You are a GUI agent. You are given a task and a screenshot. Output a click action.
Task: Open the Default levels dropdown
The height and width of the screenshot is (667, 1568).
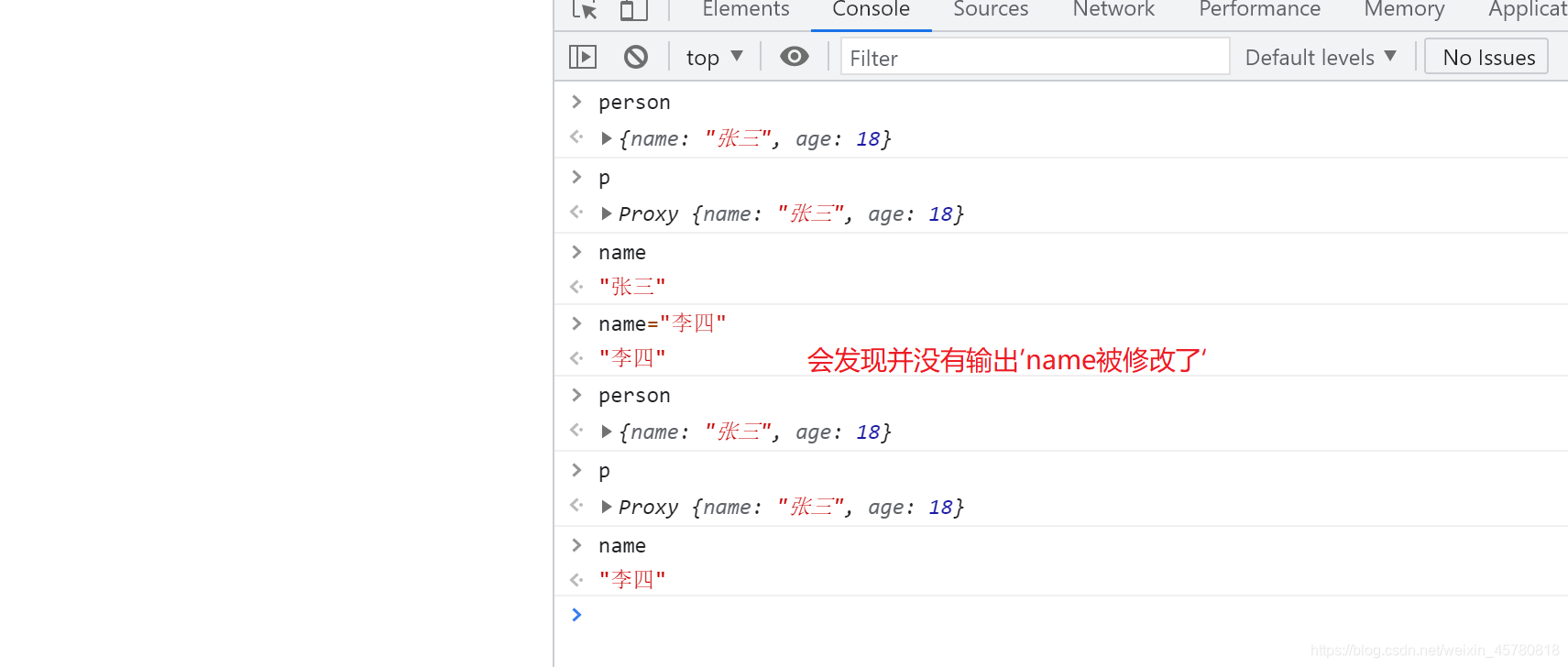1321,58
